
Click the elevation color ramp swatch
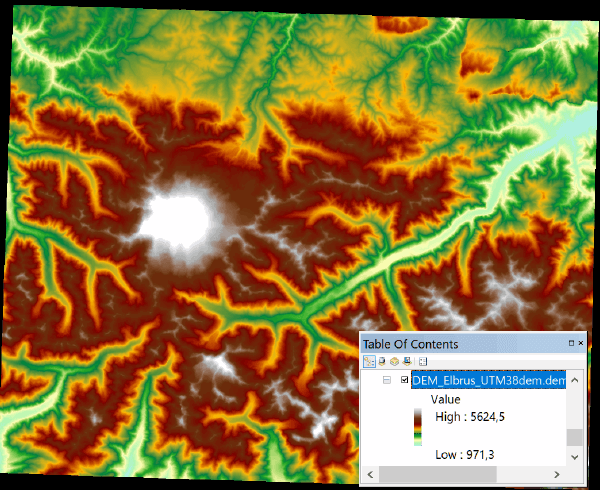point(417,427)
